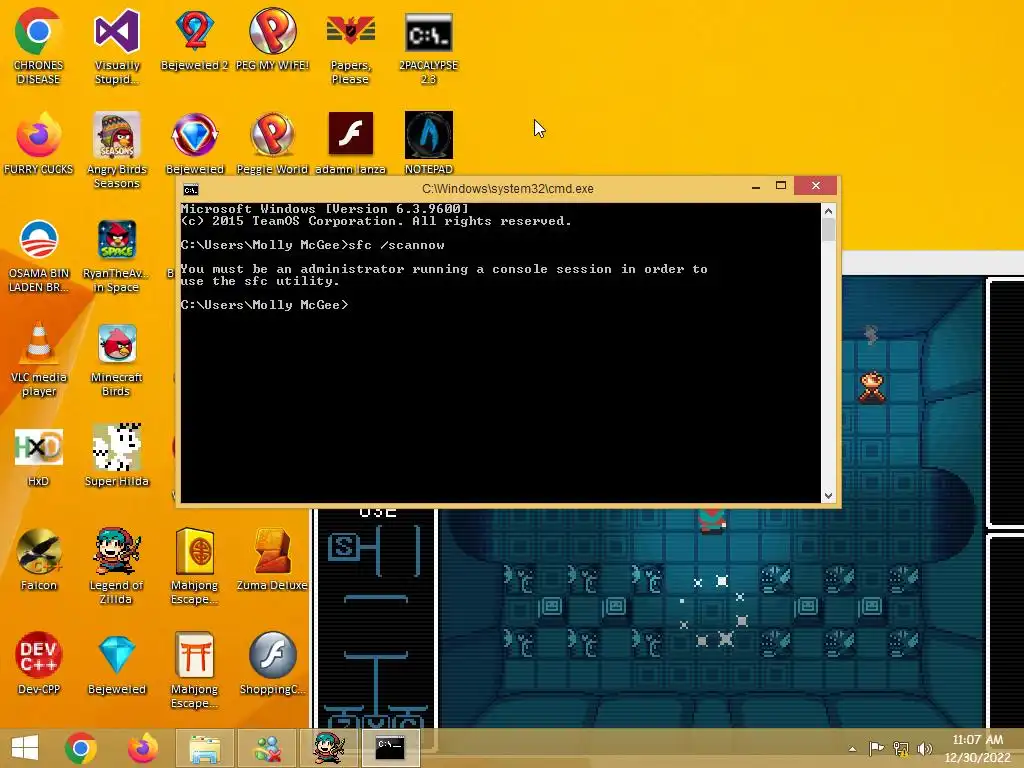Image resolution: width=1024 pixels, height=768 pixels.
Task: Open the adamn lanza Flash icon
Action: coord(351,143)
